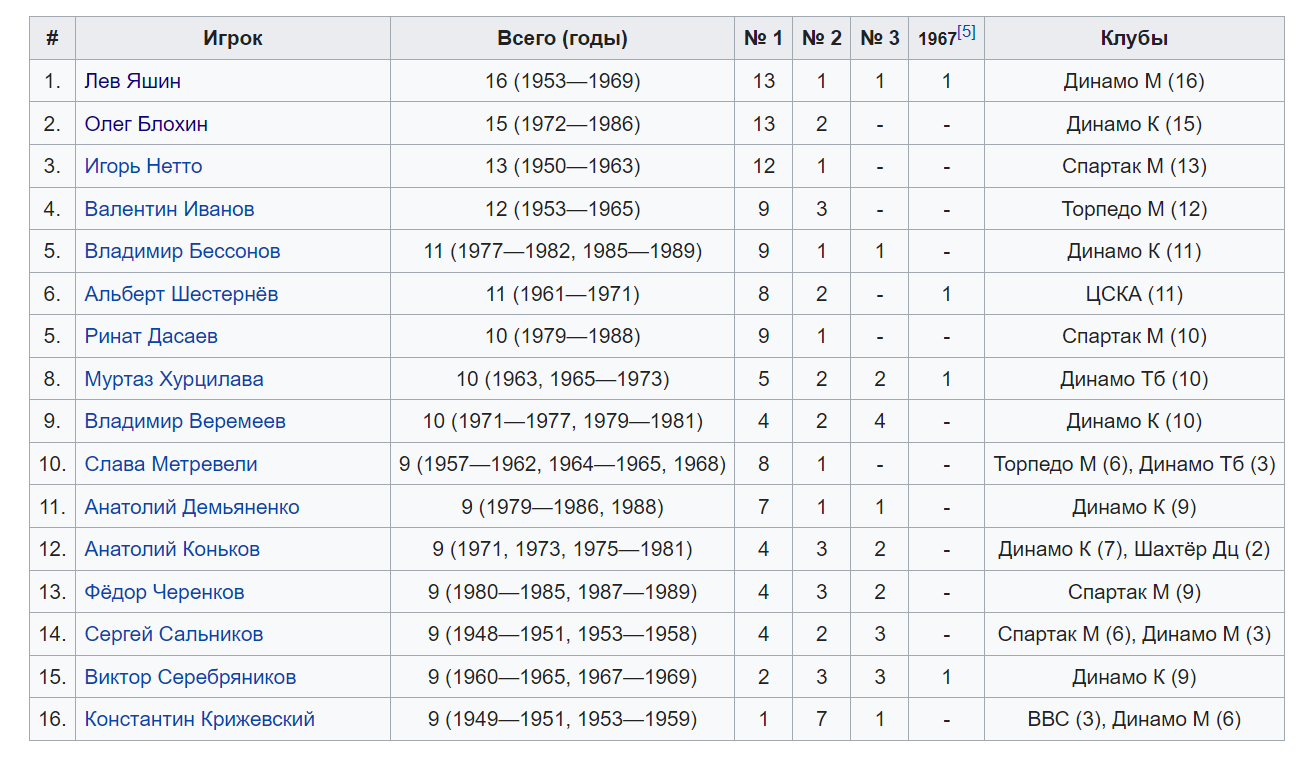Click the Владимир Веремеев link
This screenshot has width=1314, height=758.
click(x=185, y=421)
